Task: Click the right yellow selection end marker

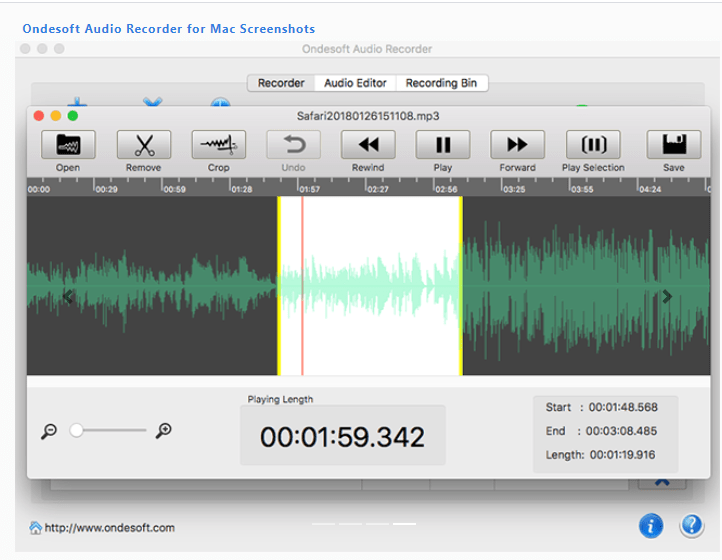Action: [x=461, y=286]
